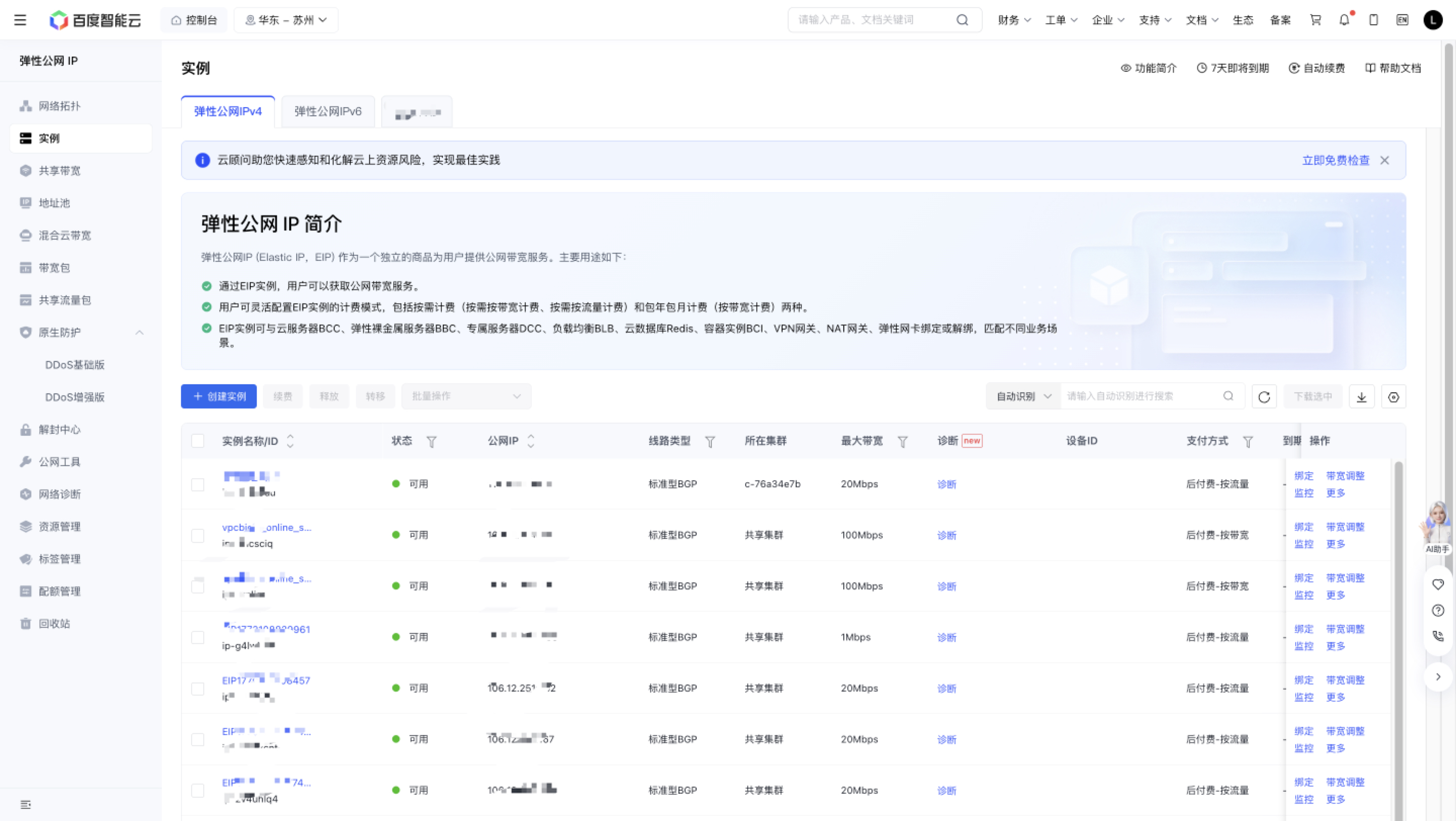Select the checkbox for the 1Mbps row
The height and width of the screenshot is (821, 1456).
coord(198,637)
